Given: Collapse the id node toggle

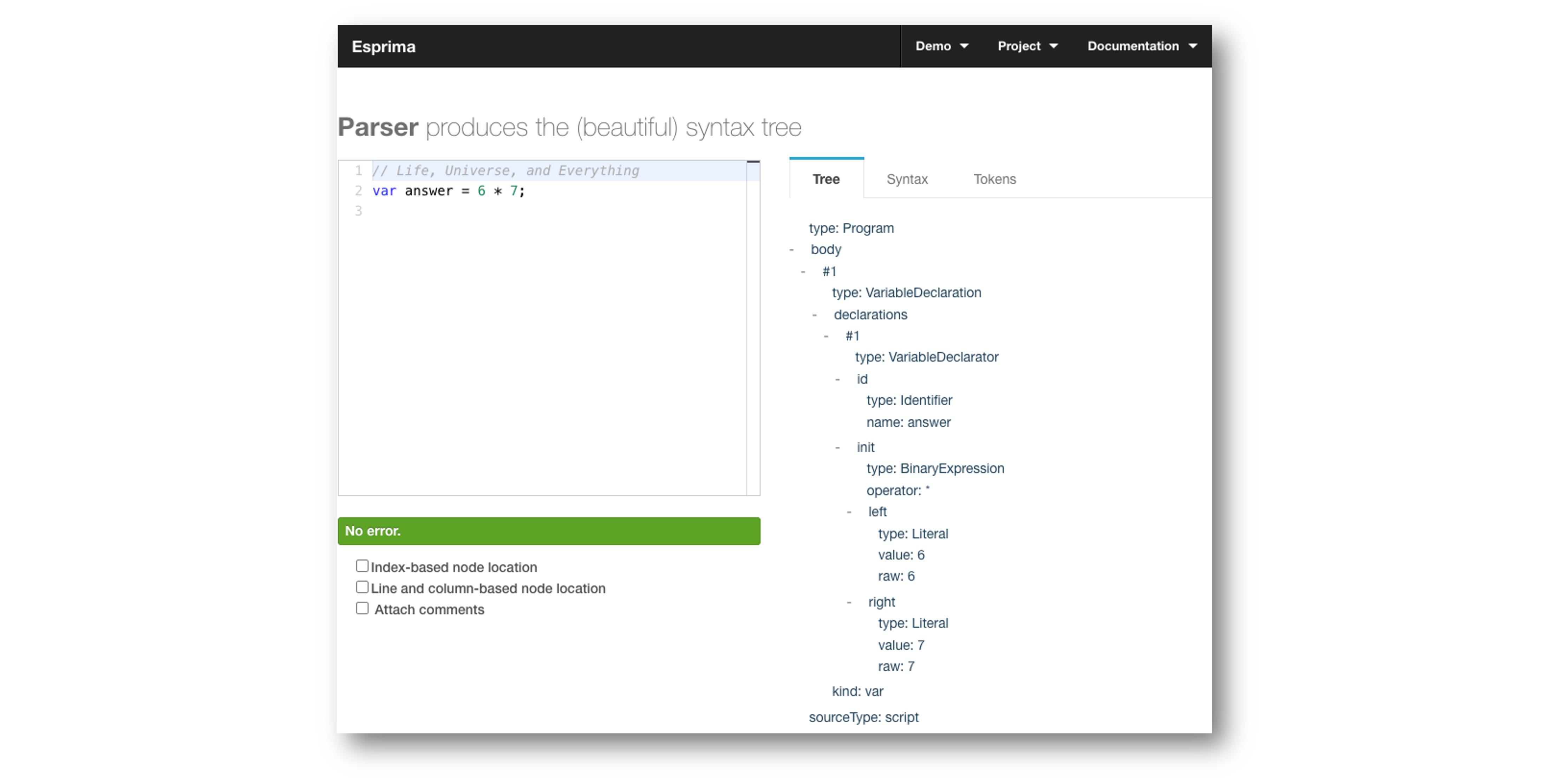Looking at the screenshot, I should coord(838,379).
